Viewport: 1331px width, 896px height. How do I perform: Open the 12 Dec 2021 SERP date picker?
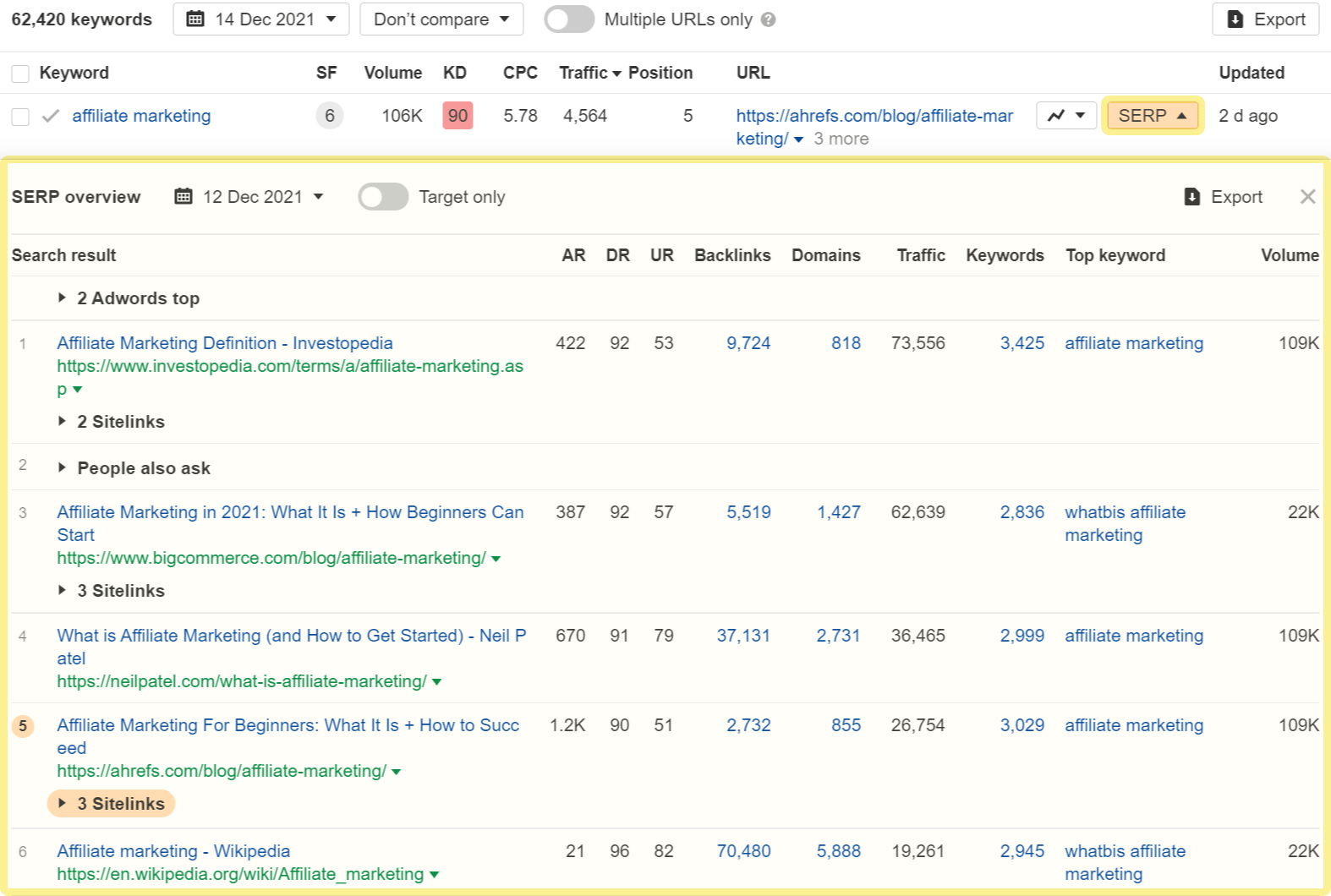(249, 197)
